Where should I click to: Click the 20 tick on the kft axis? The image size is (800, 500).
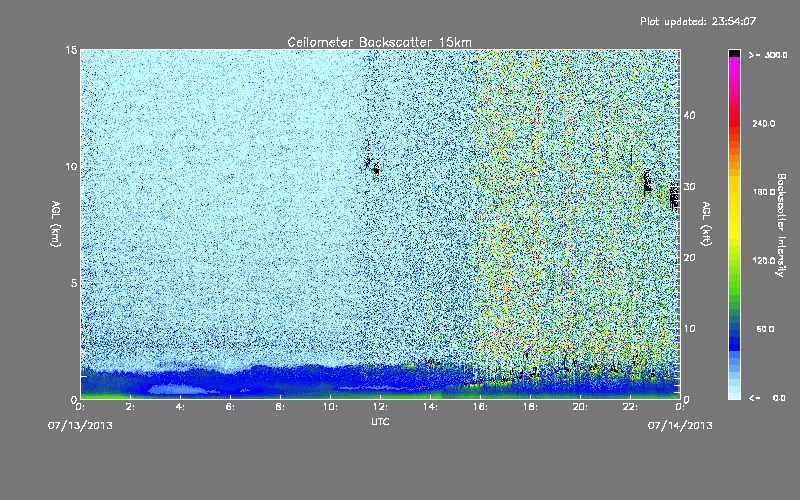click(689, 258)
